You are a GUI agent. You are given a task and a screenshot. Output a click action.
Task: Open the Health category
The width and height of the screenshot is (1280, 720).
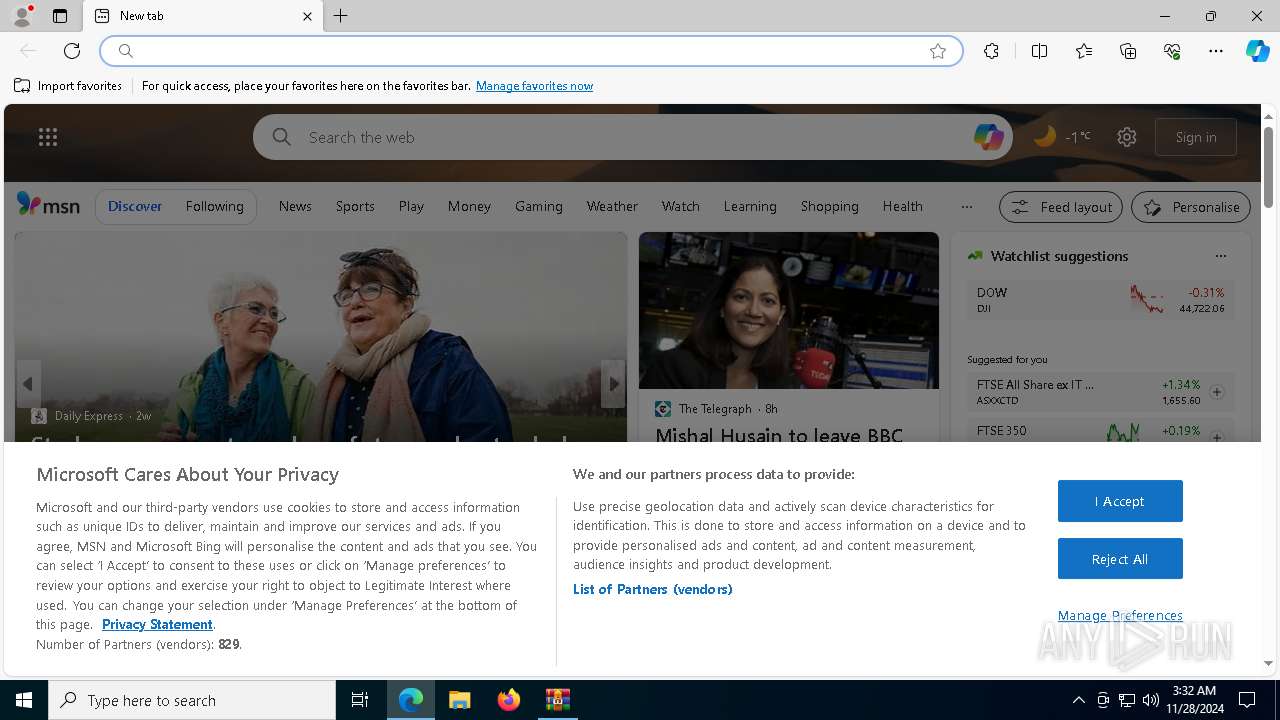[x=902, y=206]
